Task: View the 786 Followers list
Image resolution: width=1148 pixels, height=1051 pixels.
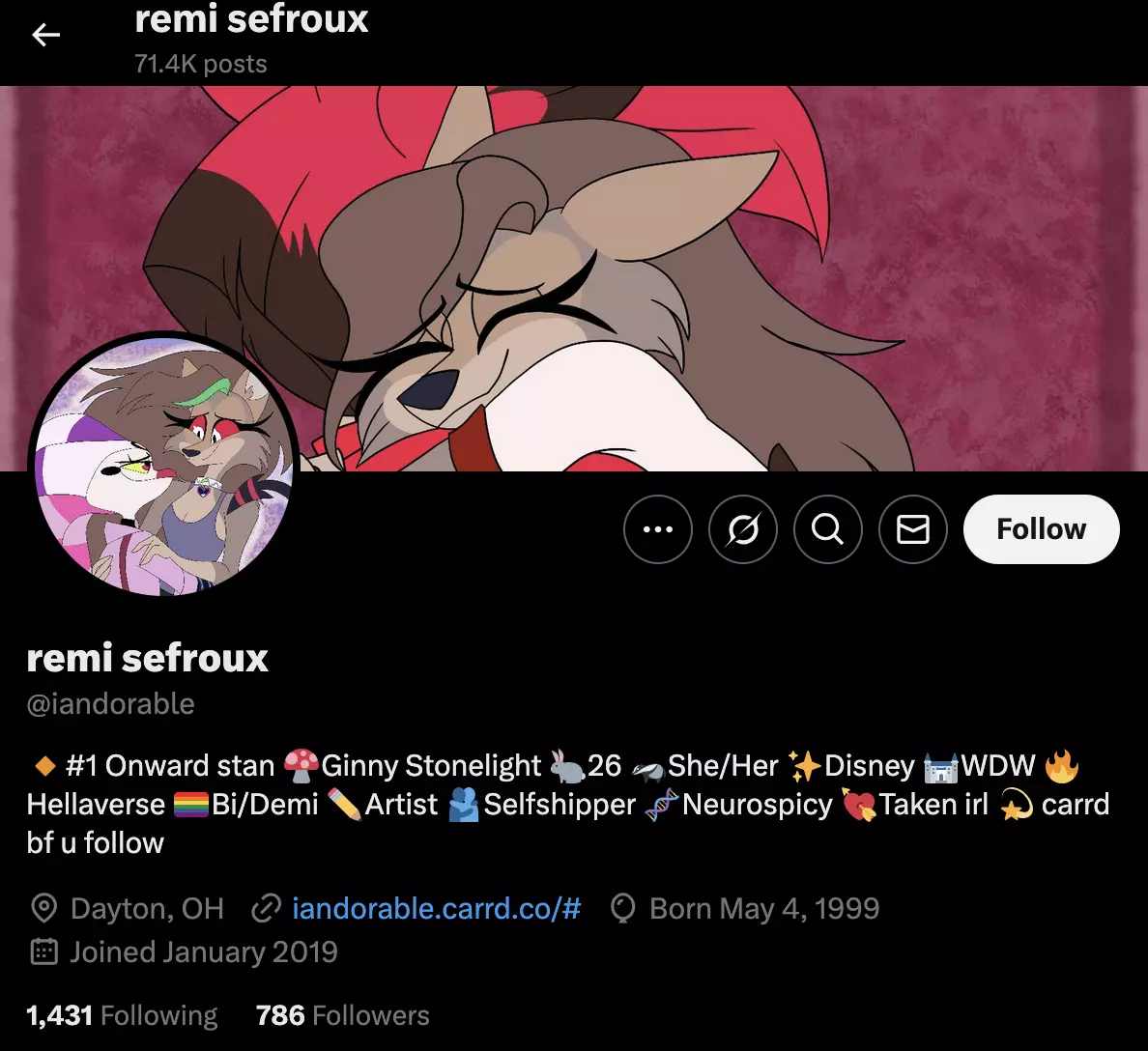Action: (342, 1015)
